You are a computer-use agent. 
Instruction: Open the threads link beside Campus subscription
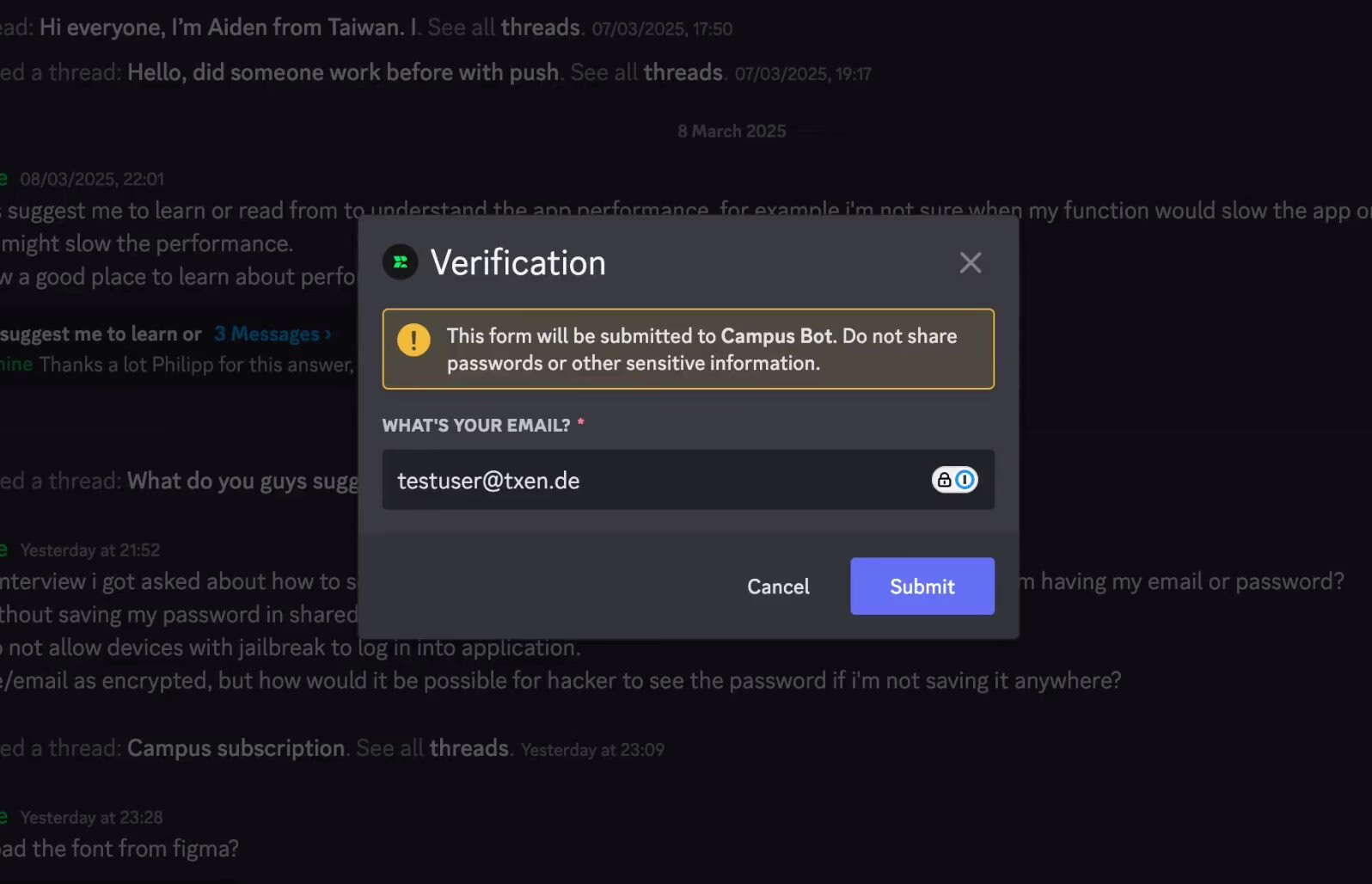pyautogui.click(x=469, y=748)
